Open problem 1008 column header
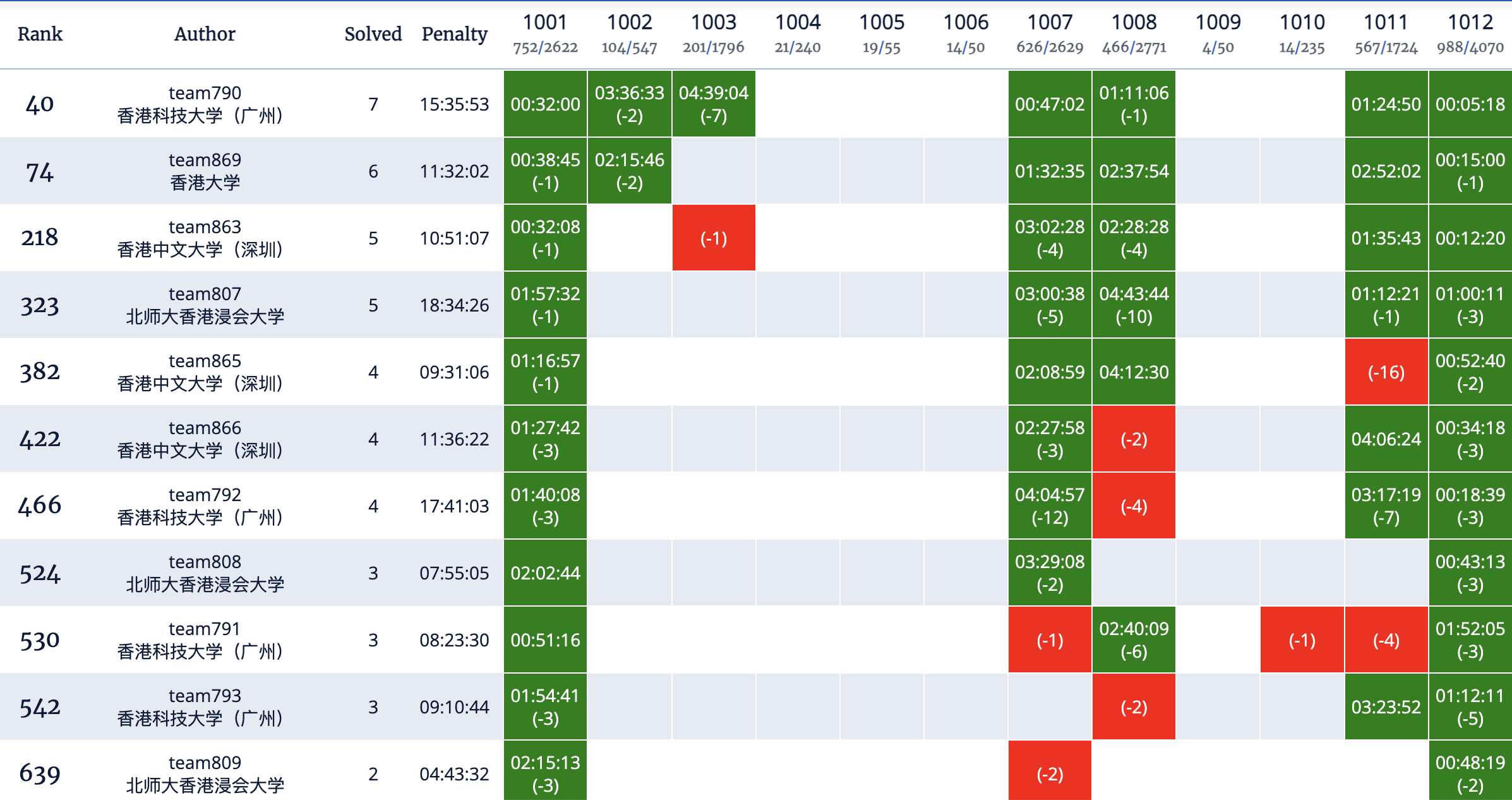Screen dimensions: 1512x800 coord(1134,34)
